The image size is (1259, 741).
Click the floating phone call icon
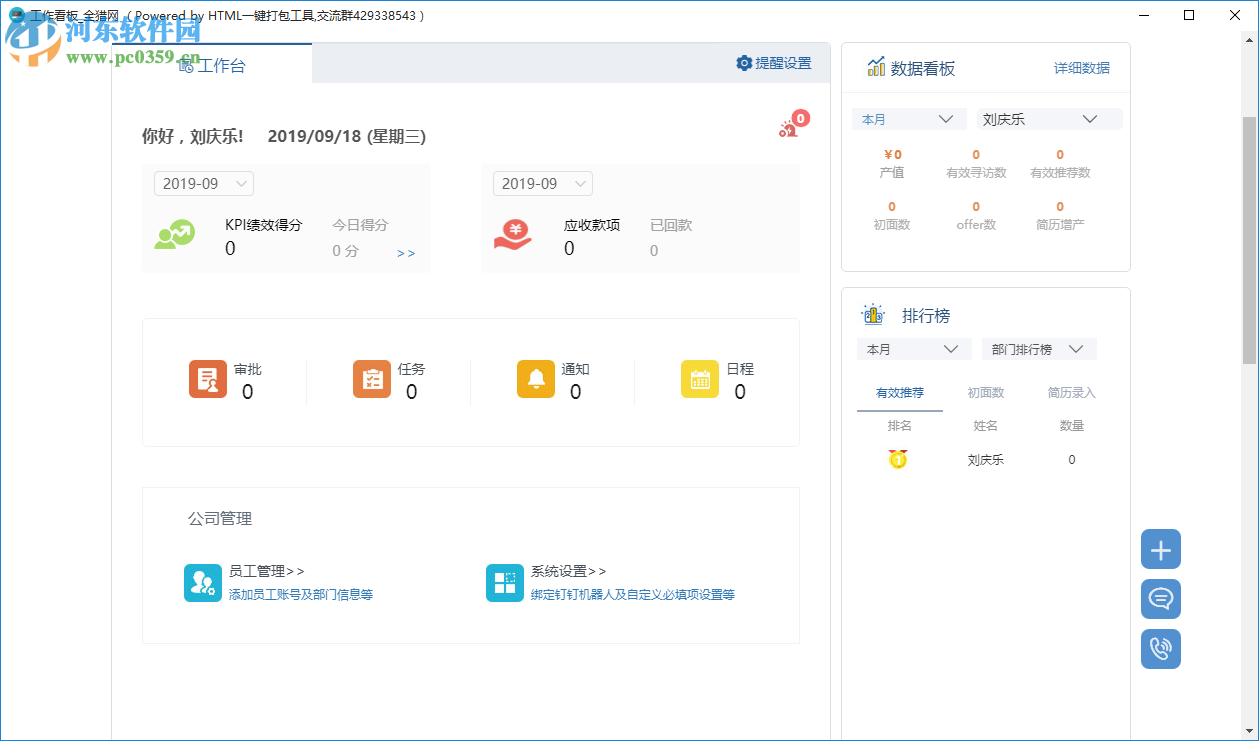pyautogui.click(x=1160, y=649)
